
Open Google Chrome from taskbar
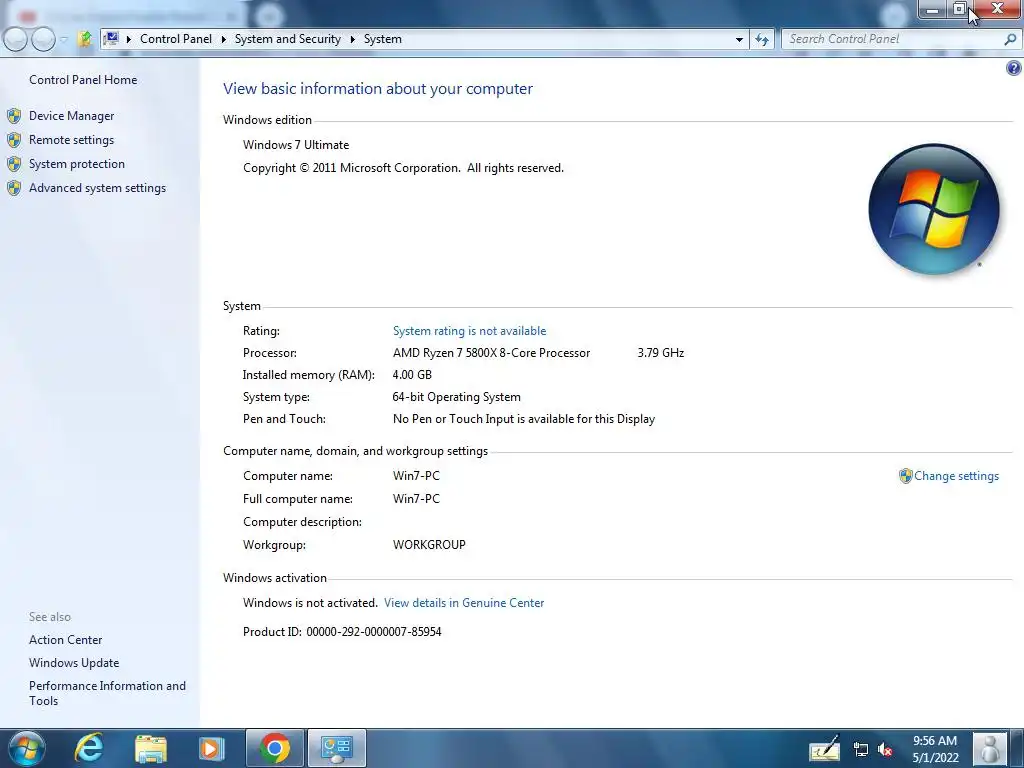[x=274, y=748]
